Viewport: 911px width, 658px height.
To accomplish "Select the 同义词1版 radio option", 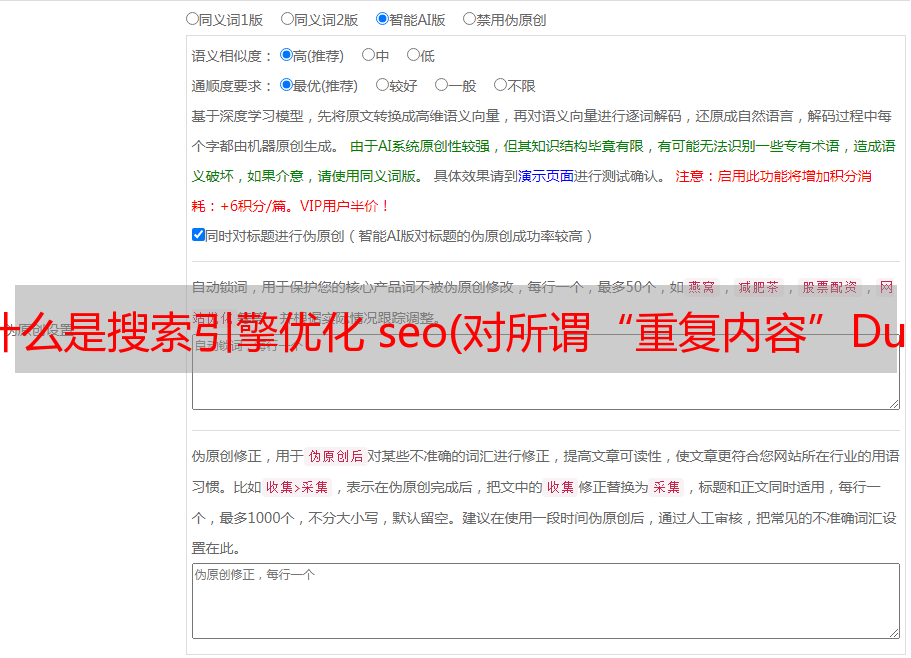I will tap(192, 19).
